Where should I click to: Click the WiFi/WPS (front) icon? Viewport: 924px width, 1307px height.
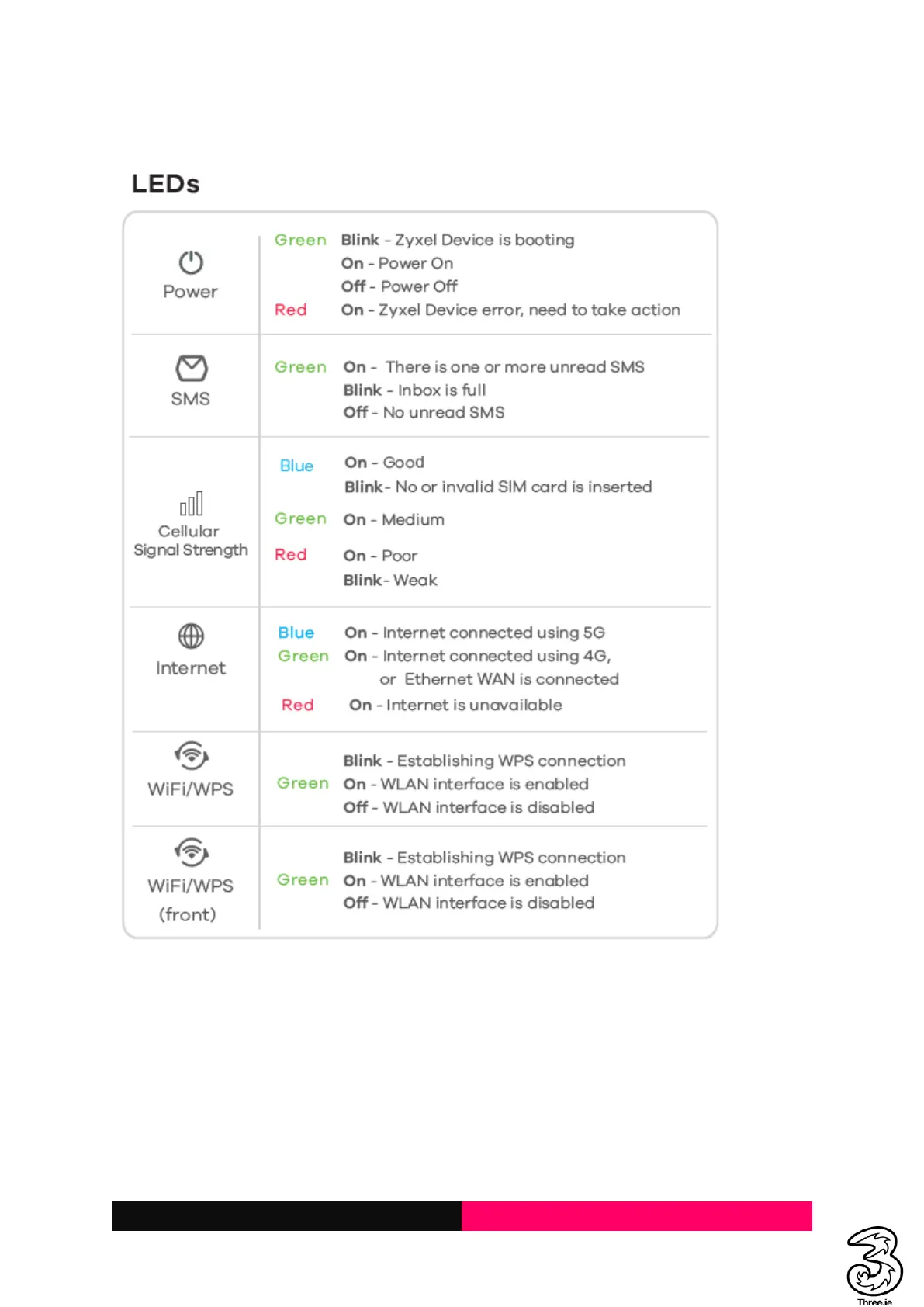(x=191, y=851)
